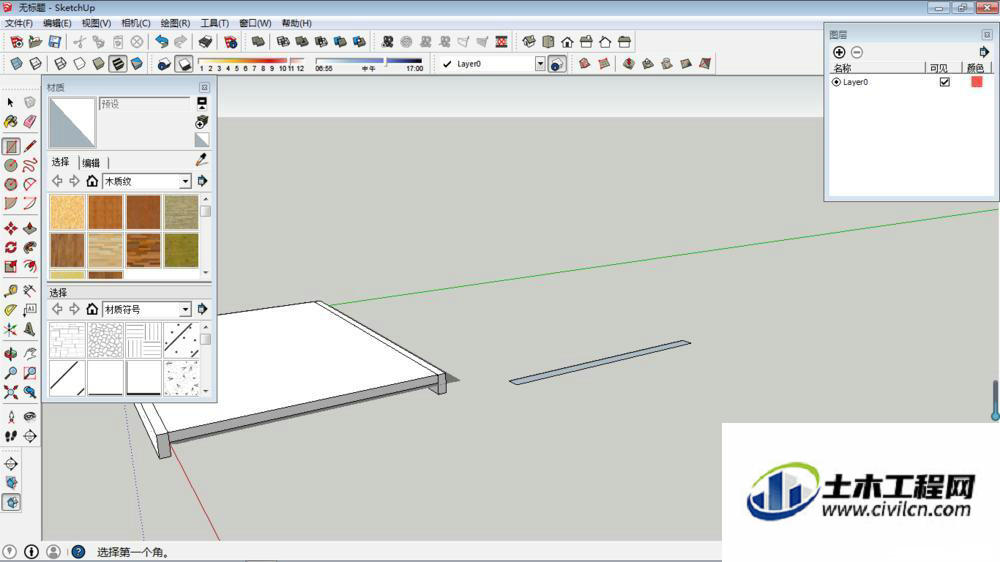Viewport: 1000px width, 562px height.
Task: Open the 文件(F) menu
Action: coord(19,23)
